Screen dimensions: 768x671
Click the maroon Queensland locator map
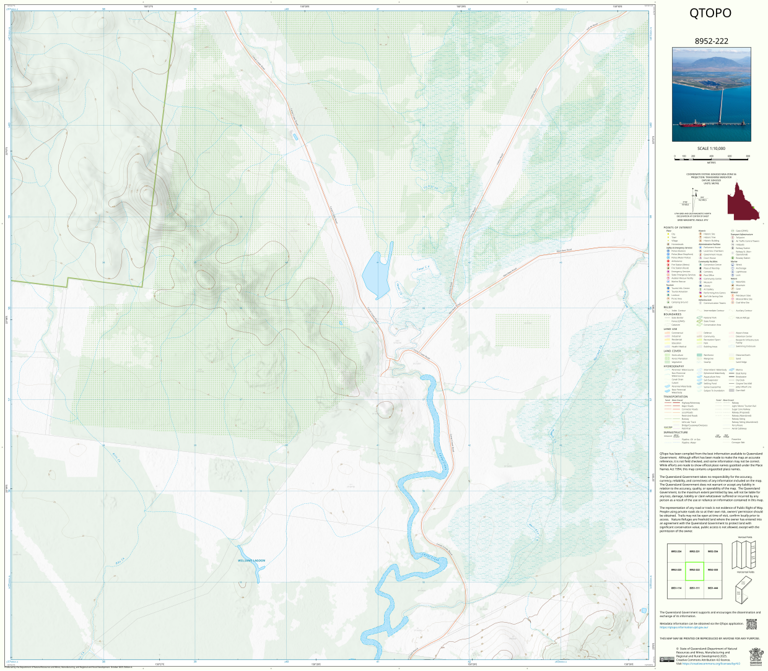[x=743, y=201]
